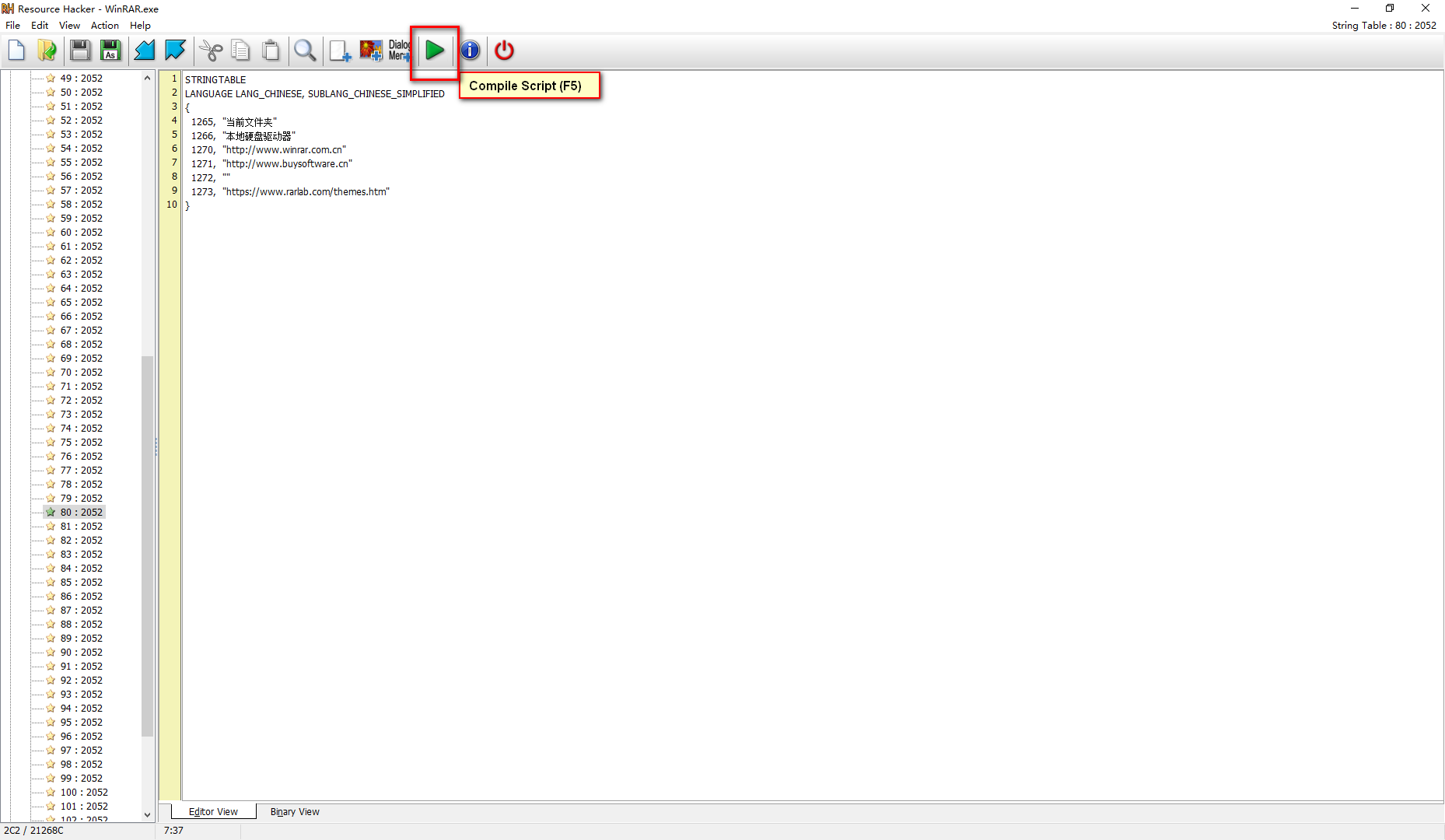Select tree item 72 : 2052
The image size is (1445, 840).
click(81, 401)
